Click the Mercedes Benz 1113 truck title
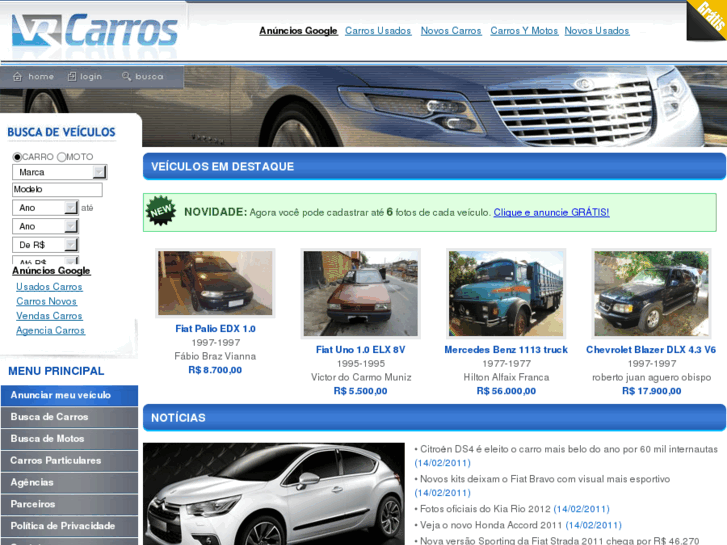Screen dimensions: 727x545 pyautogui.click(x=506, y=349)
